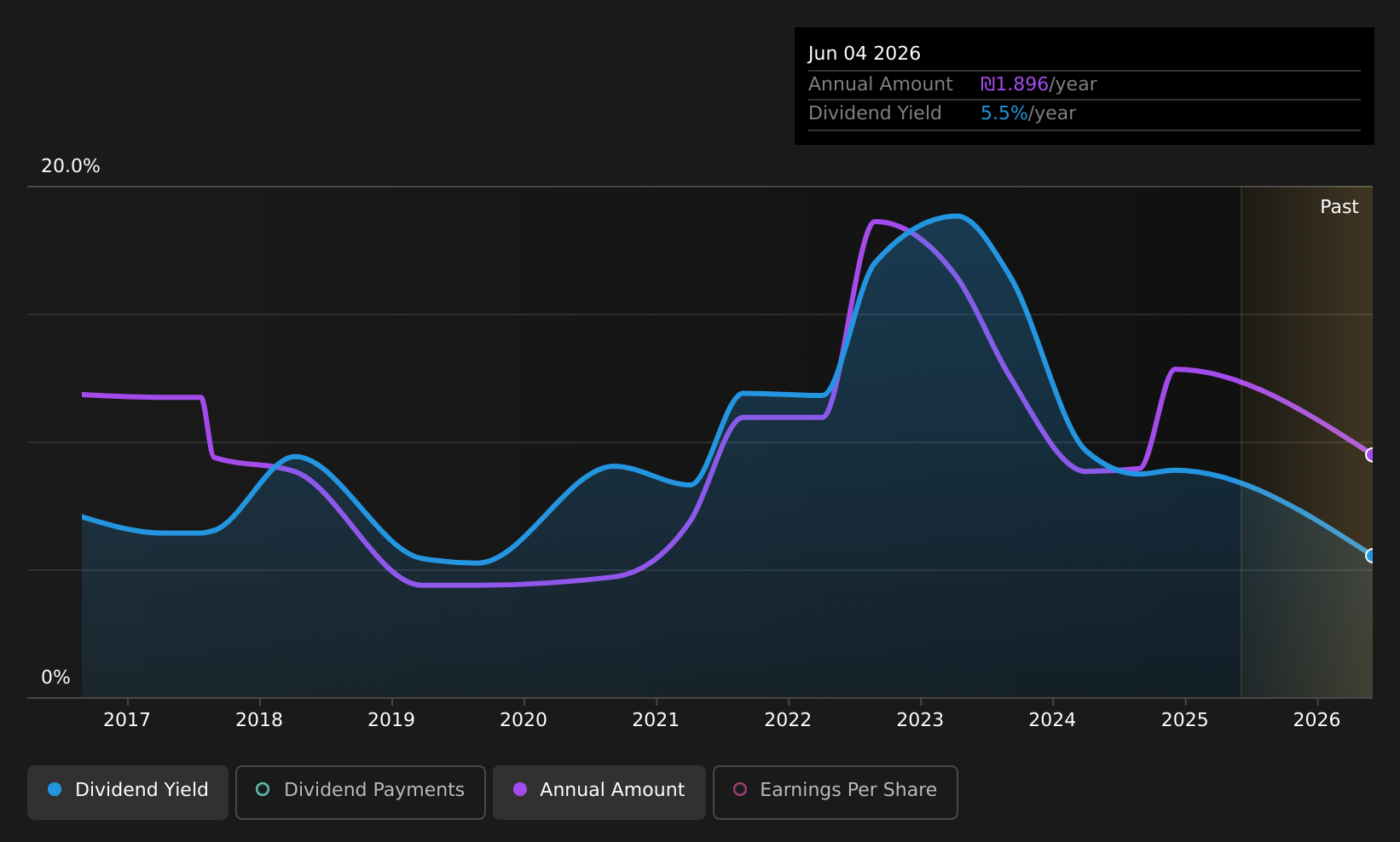Click the ₪1.896/year annual amount value
Viewport: 1400px width, 842px height.
[1038, 84]
